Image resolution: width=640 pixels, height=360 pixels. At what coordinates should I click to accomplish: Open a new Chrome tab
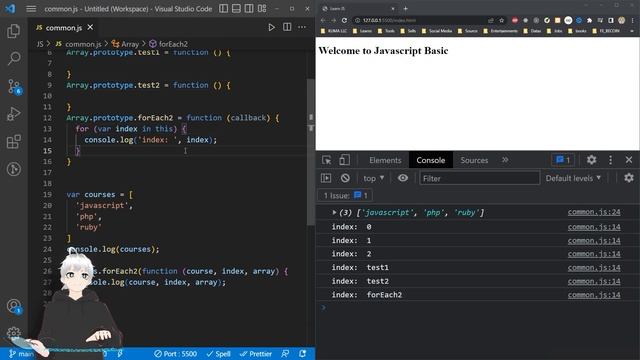click(x=405, y=8)
